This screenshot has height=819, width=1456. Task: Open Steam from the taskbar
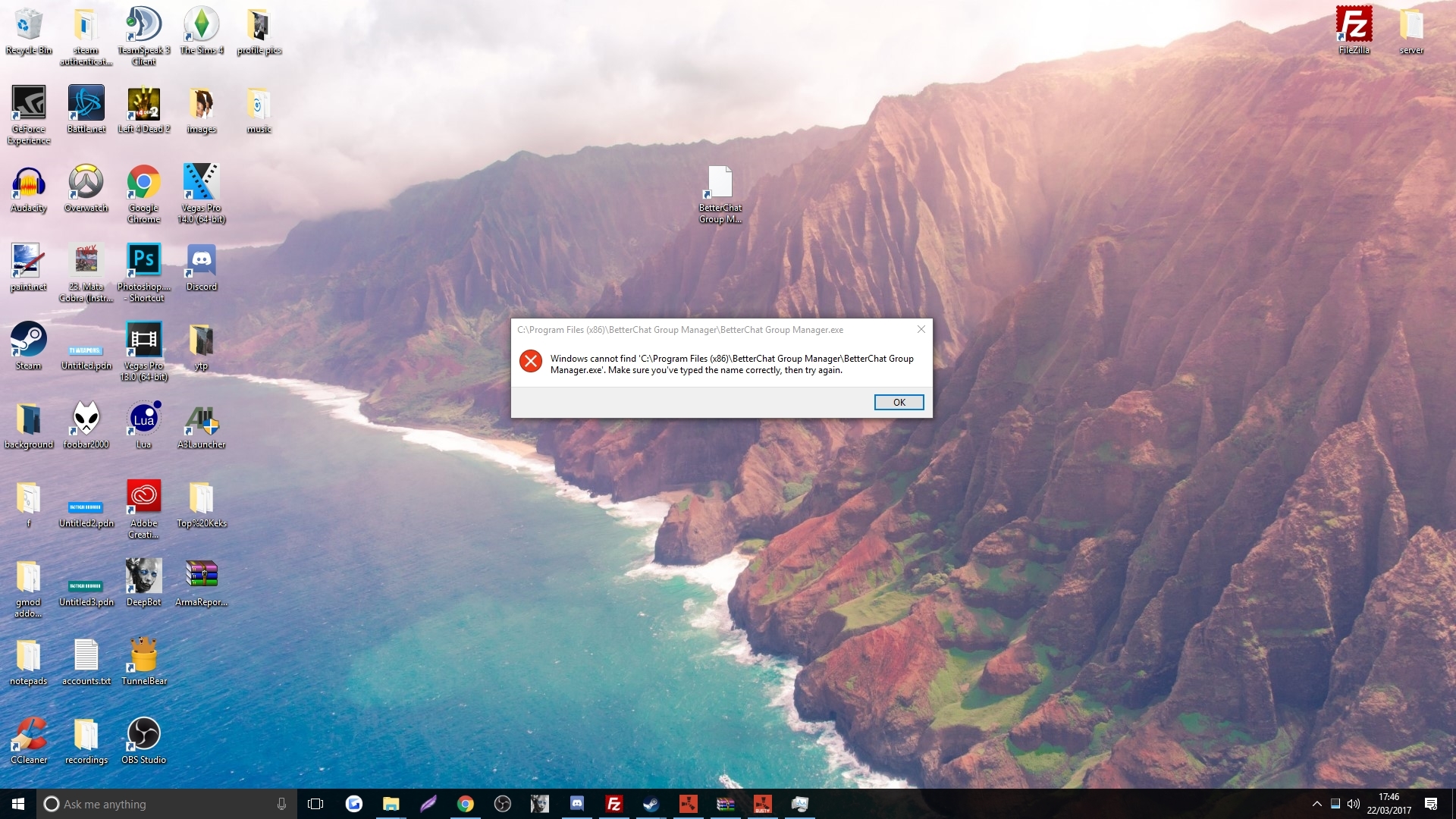click(651, 804)
